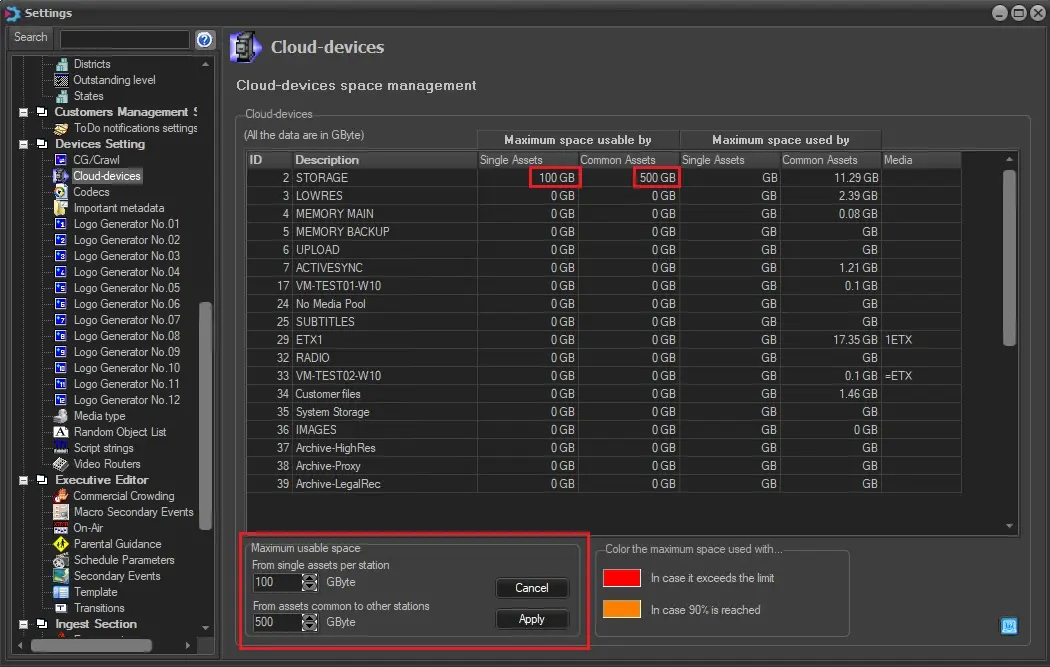Select Video Routers in the tree

click(x=106, y=464)
